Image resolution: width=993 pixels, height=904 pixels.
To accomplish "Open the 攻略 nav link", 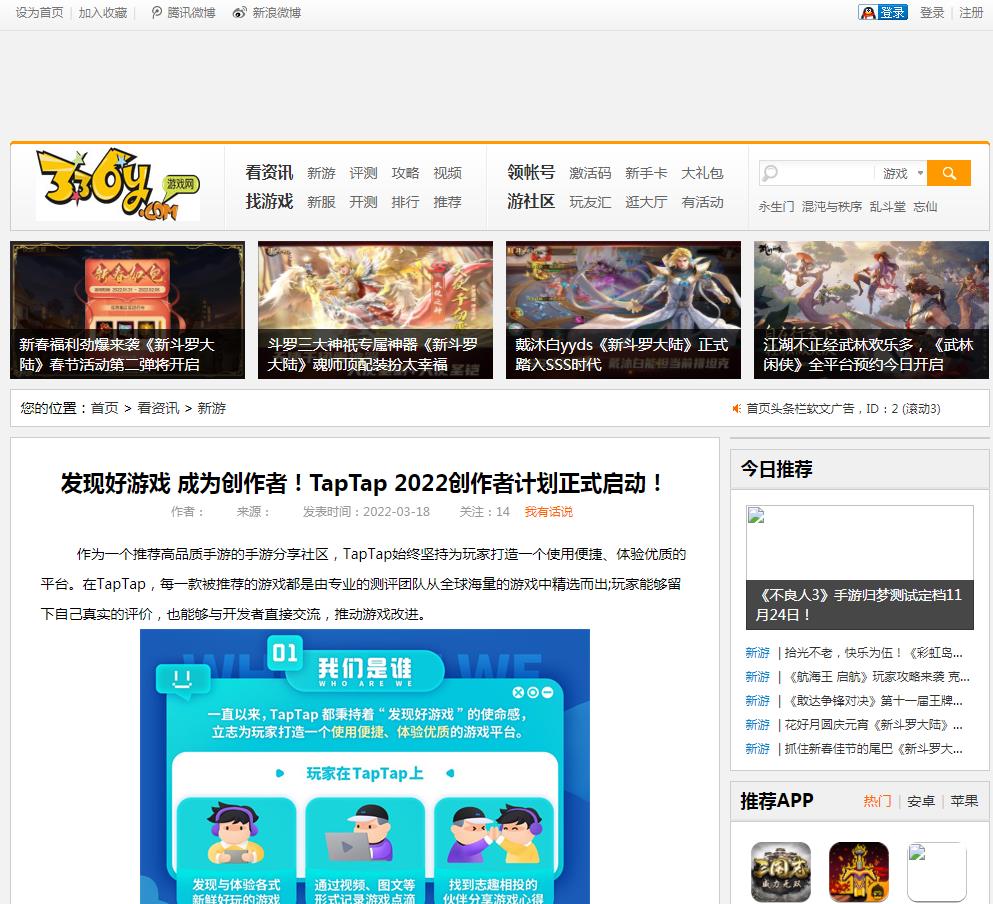I will click(x=405, y=173).
